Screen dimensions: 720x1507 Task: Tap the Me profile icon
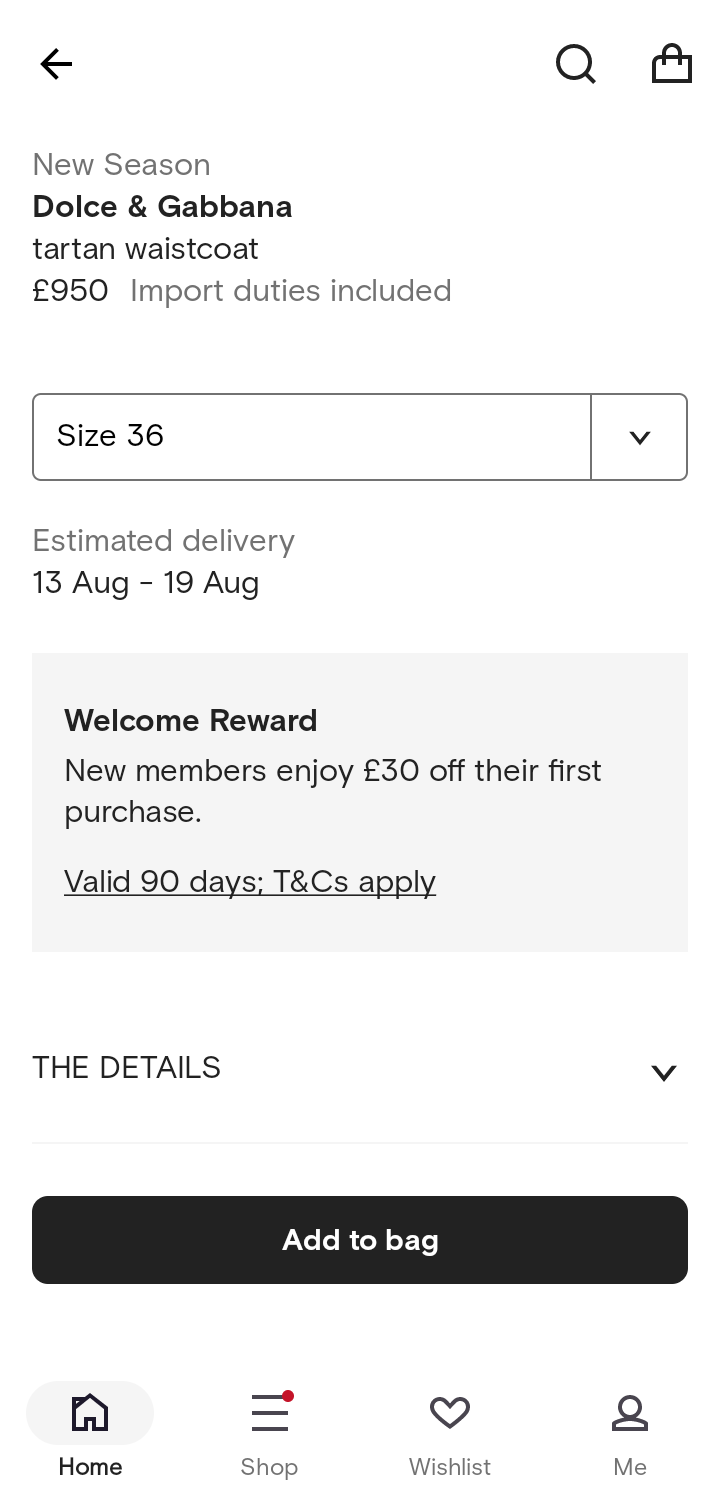click(630, 1413)
